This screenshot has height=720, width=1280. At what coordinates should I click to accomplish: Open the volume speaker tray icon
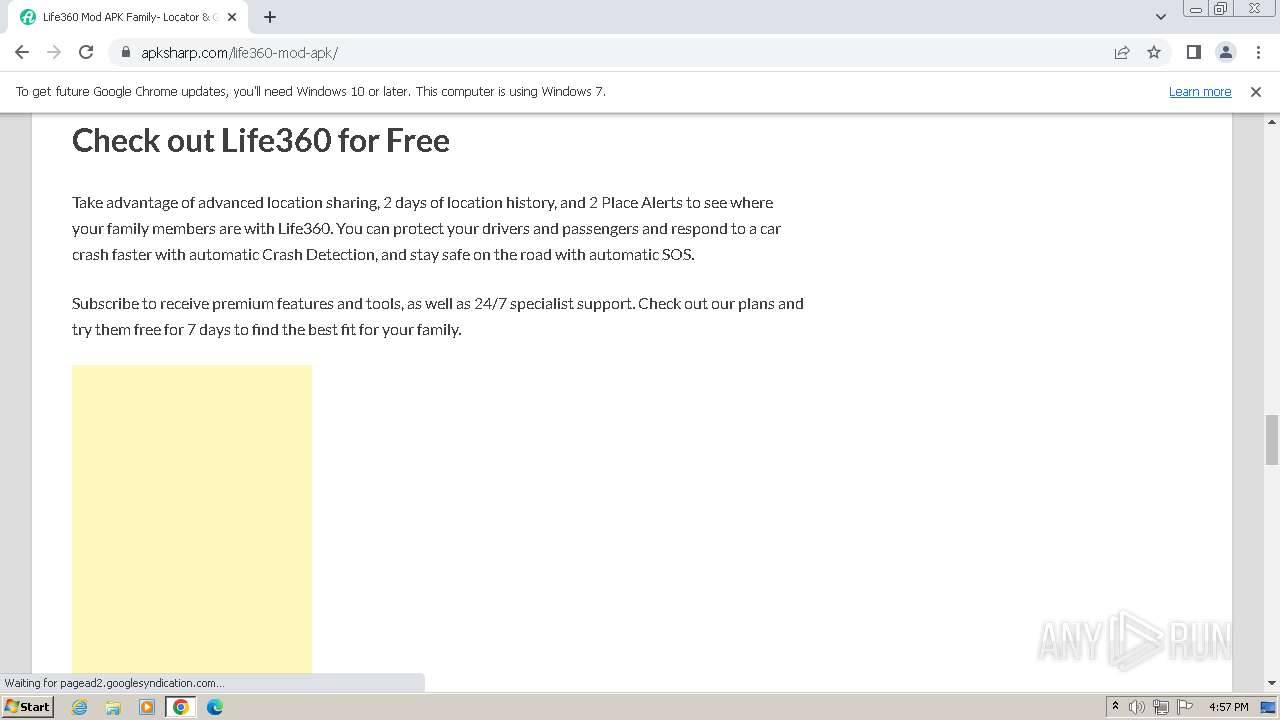[x=1137, y=707]
